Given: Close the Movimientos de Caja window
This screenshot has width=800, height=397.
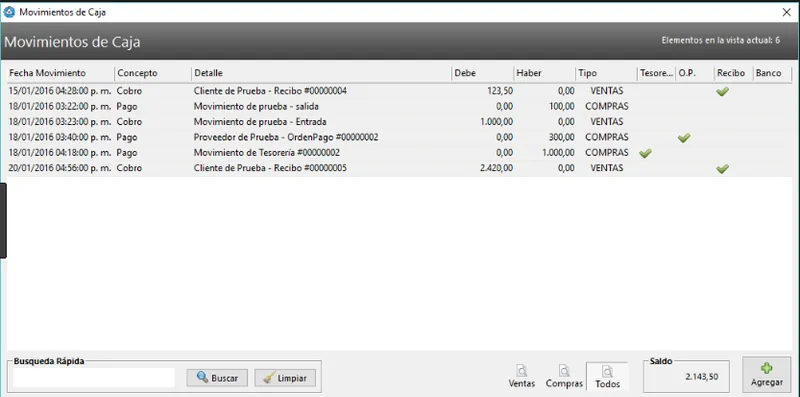Looking at the screenshot, I should [x=786, y=13].
